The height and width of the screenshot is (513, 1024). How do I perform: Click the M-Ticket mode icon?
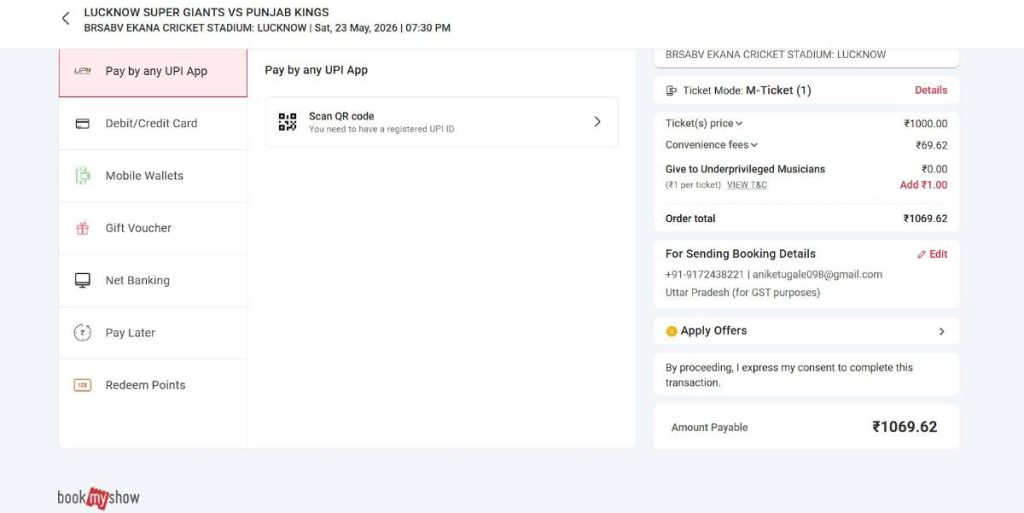point(671,91)
